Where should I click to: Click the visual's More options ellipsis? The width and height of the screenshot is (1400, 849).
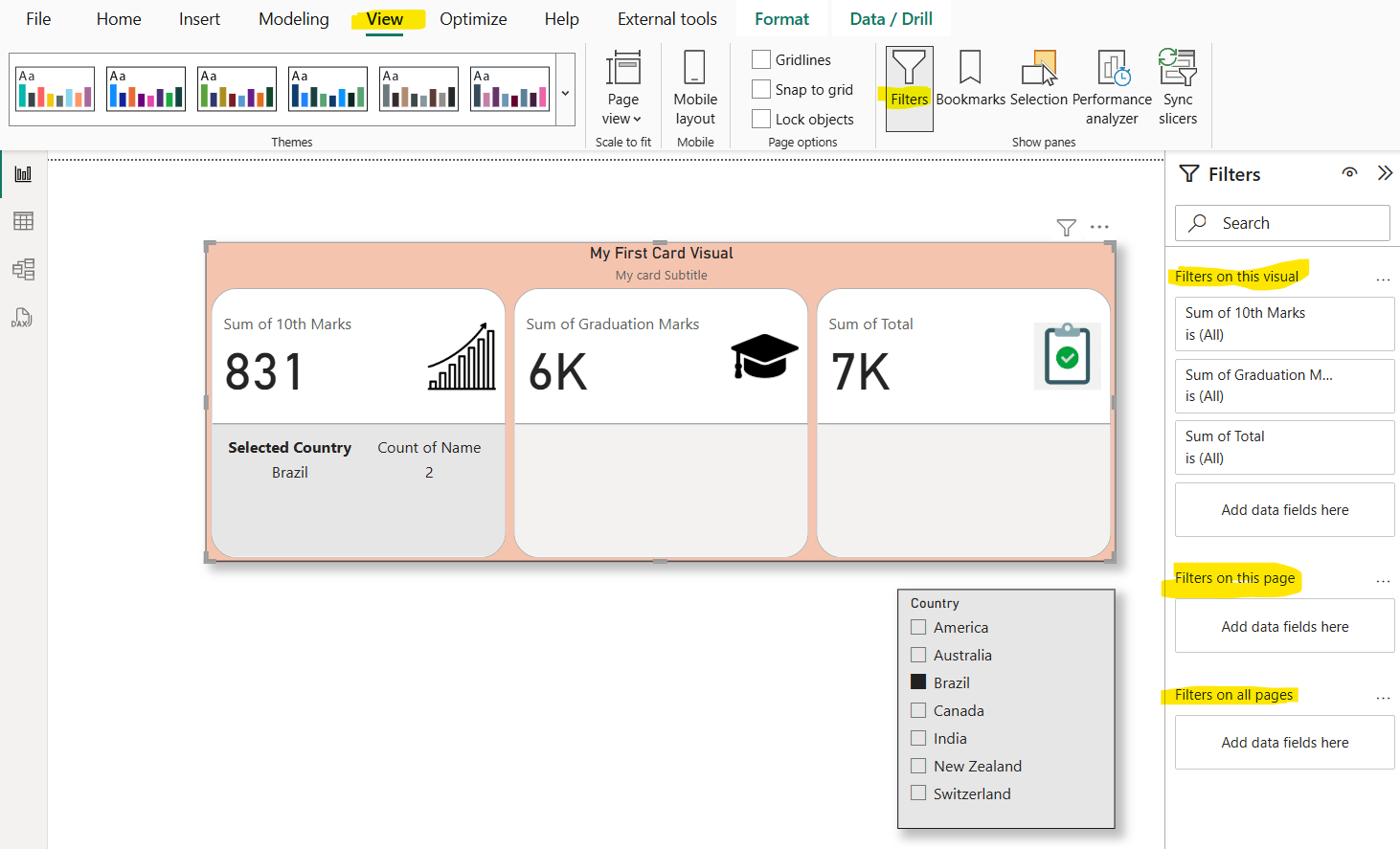(1099, 227)
